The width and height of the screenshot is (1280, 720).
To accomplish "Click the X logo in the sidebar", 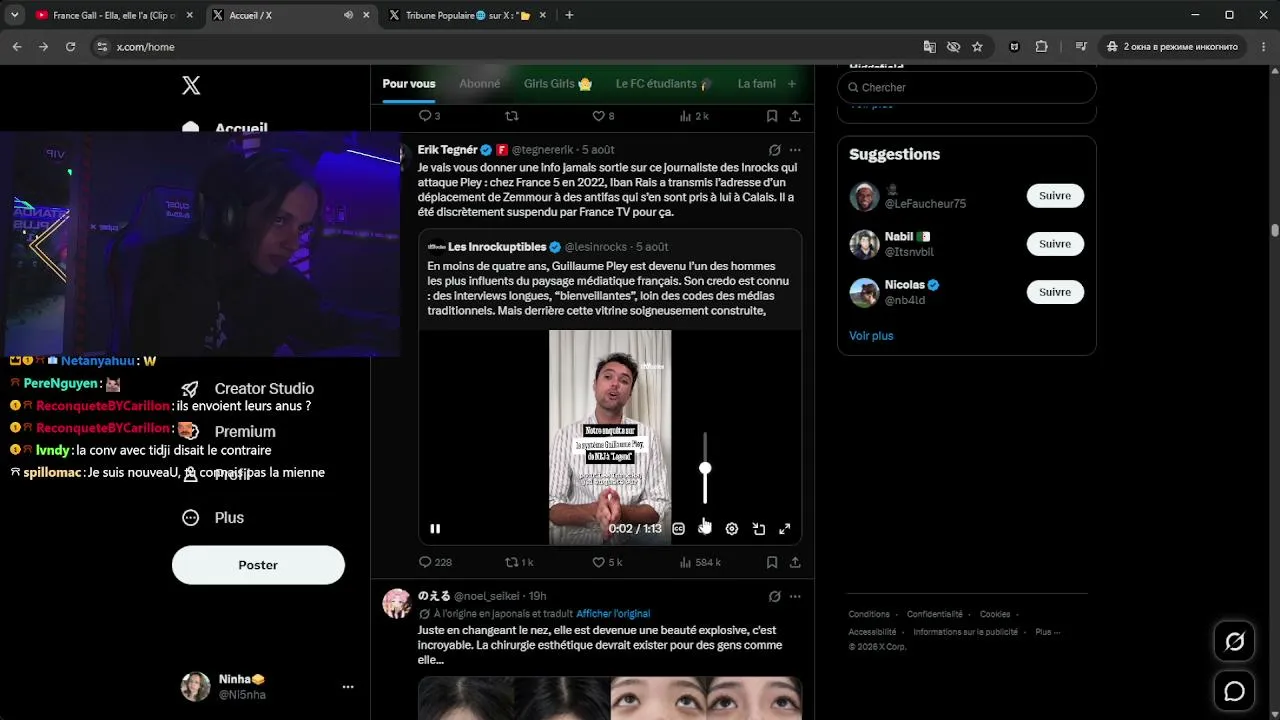I will pyautogui.click(x=191, y=85).
